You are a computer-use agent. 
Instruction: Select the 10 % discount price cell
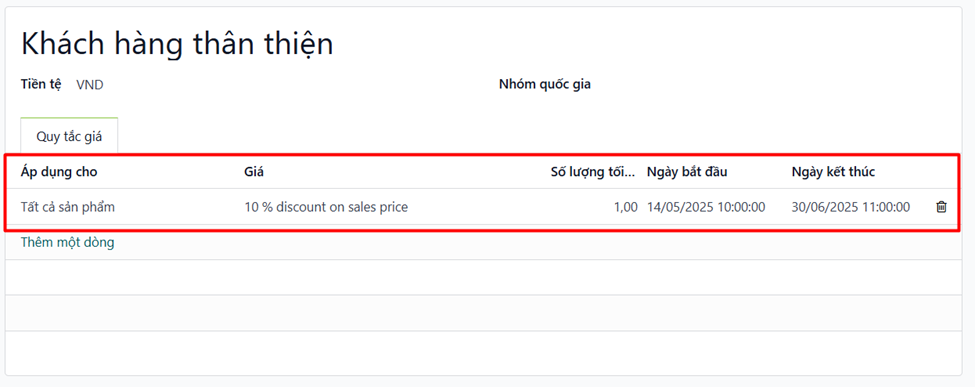click(x=326, y=207)
